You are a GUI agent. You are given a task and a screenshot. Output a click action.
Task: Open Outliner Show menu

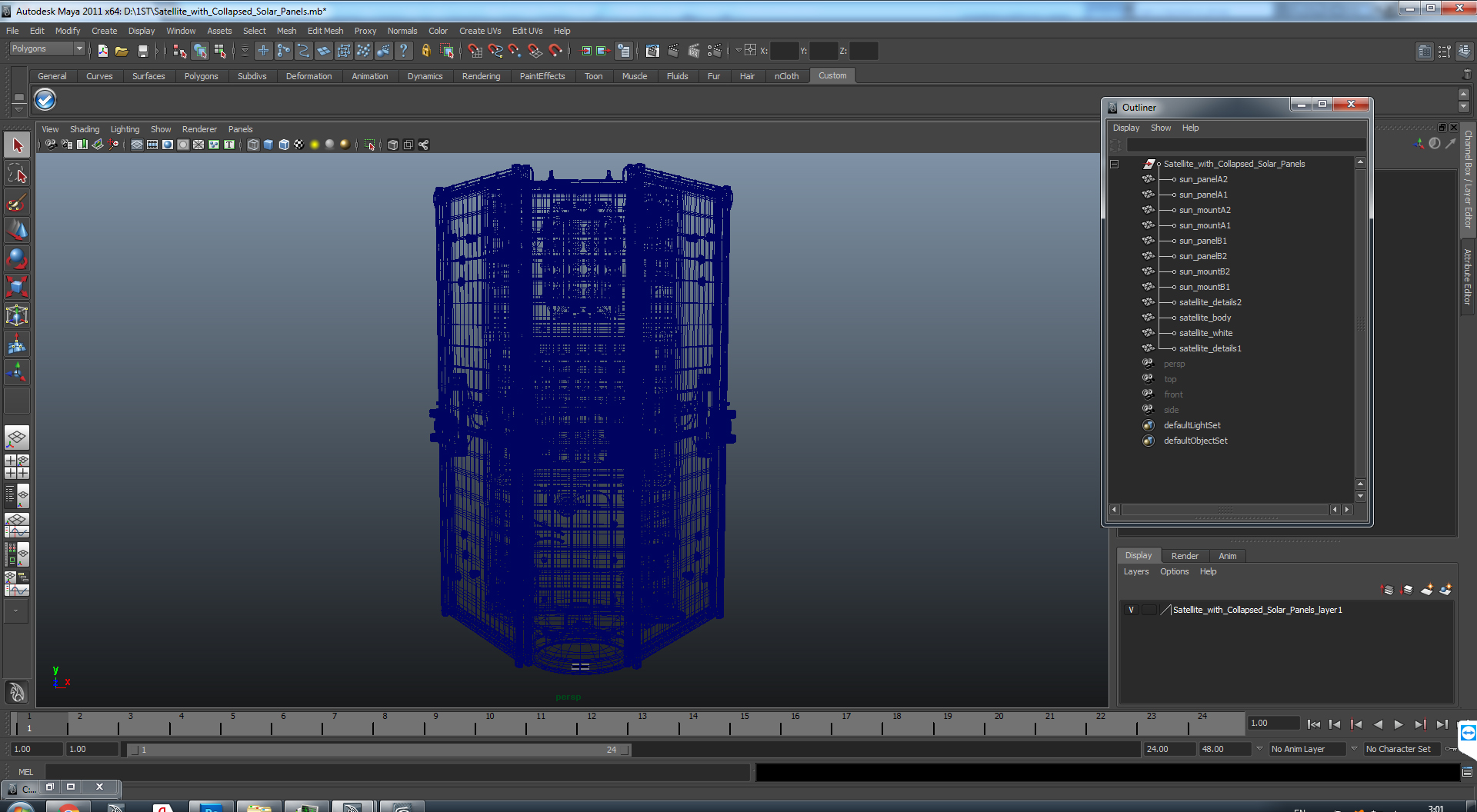[x=1161, y=128]
